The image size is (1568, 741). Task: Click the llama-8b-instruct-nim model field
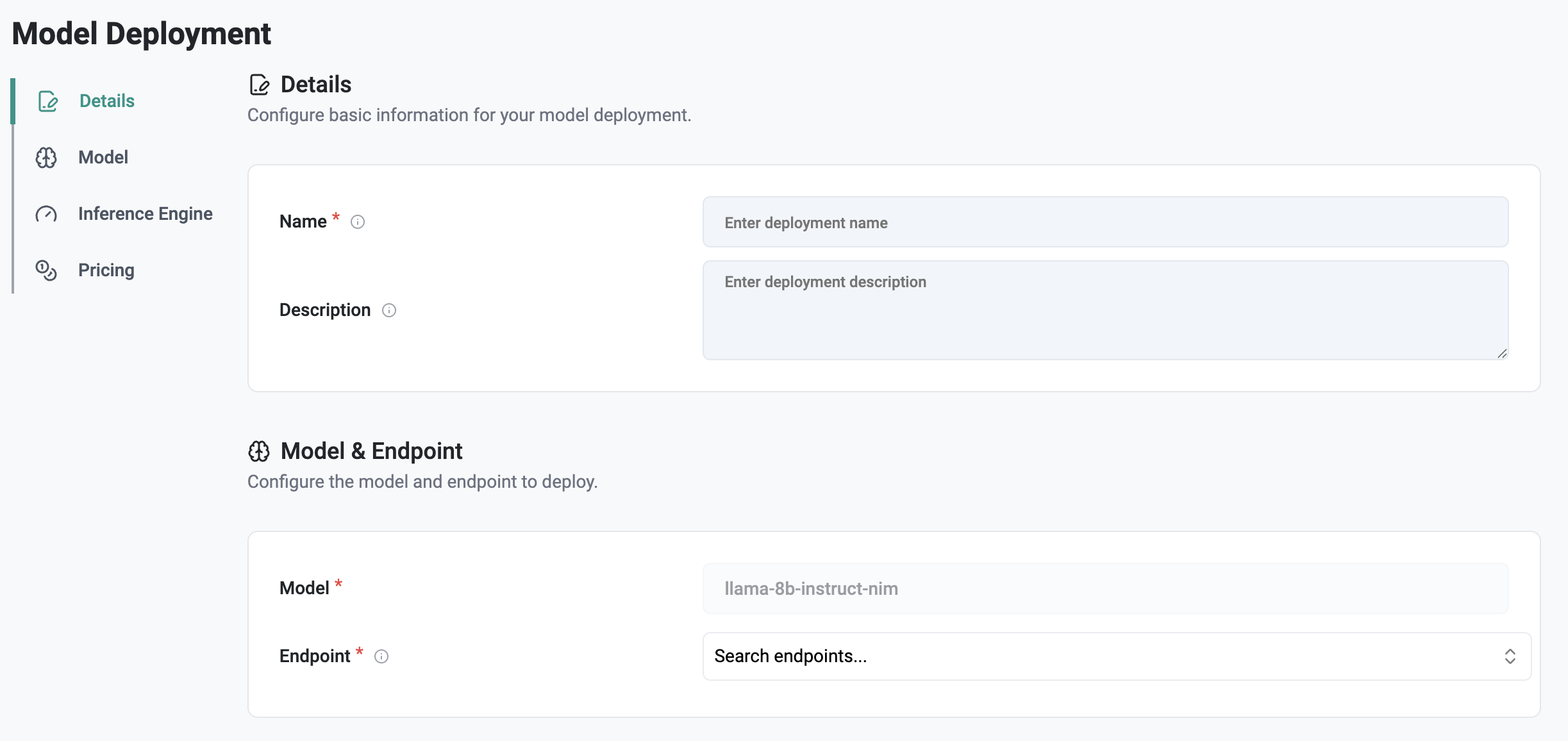[x=1105, y=588]
